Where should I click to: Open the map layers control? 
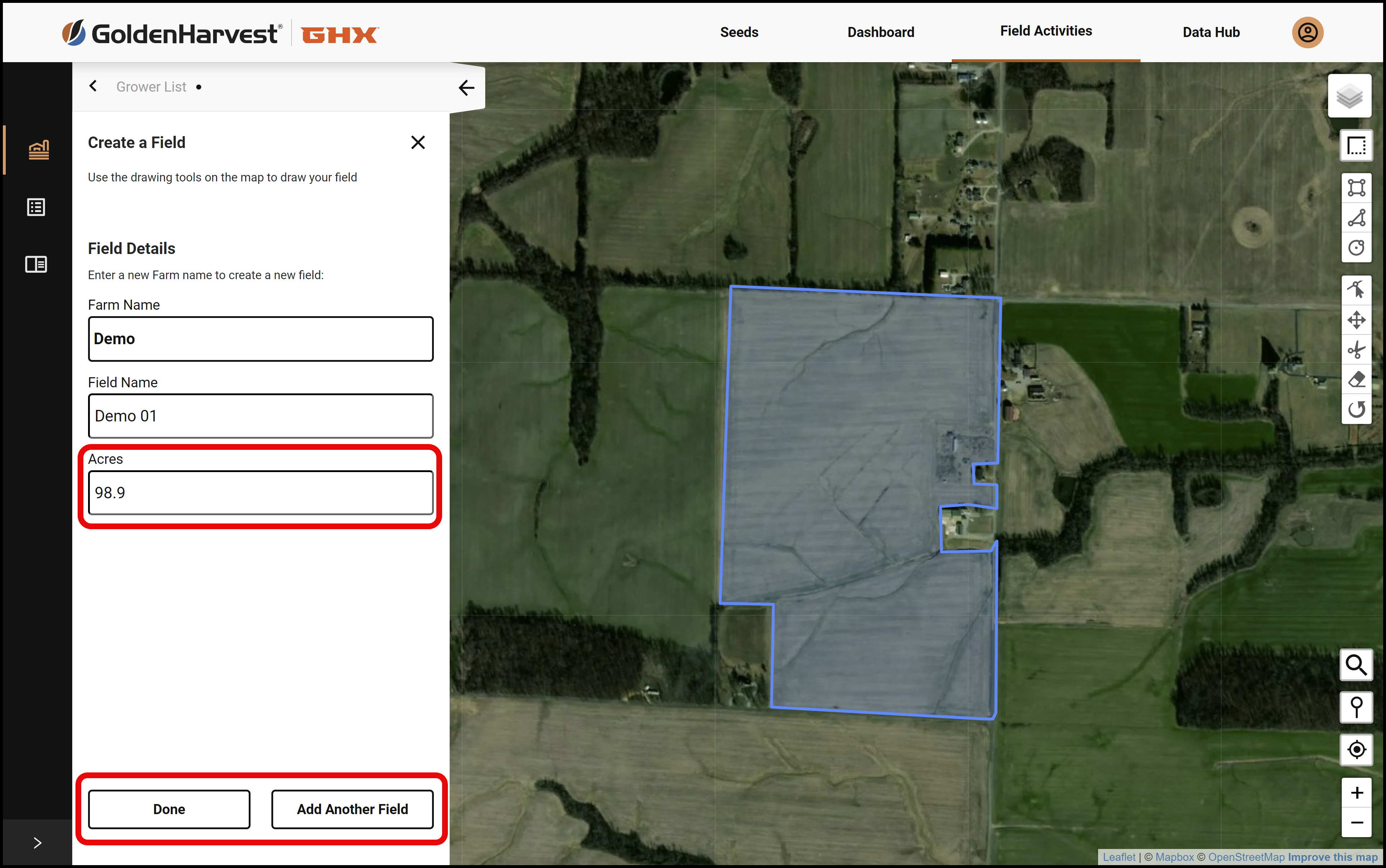tap(1349, 96)
